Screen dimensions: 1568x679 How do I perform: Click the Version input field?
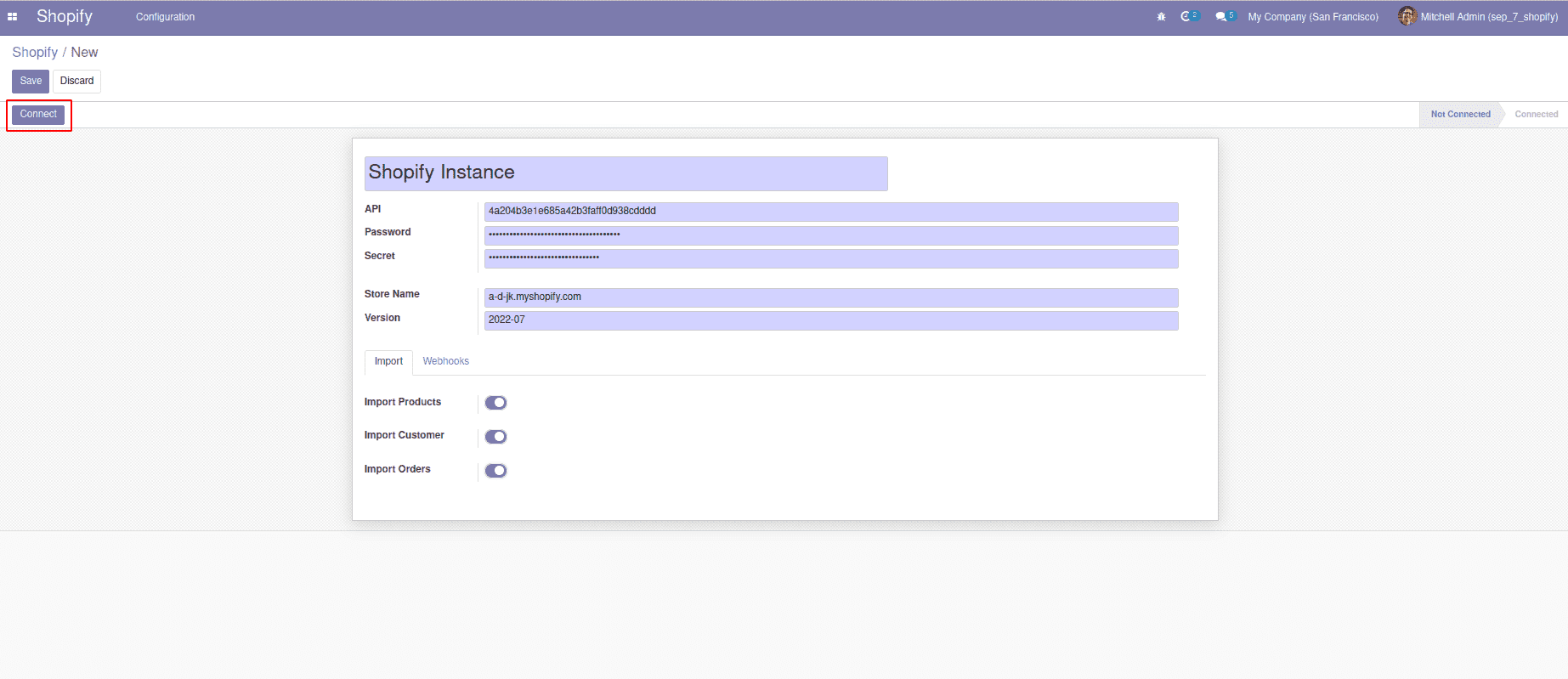[x=831, y=320]
